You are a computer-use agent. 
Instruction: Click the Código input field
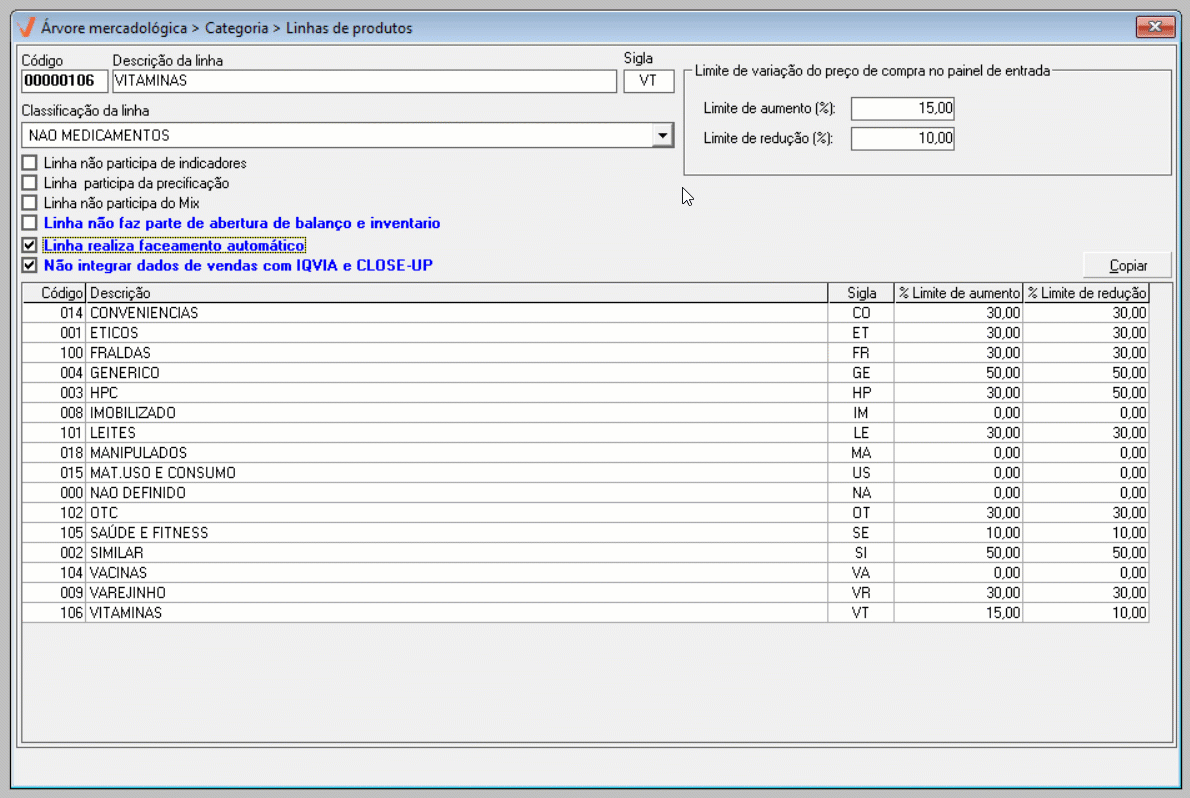coord(64,81)
